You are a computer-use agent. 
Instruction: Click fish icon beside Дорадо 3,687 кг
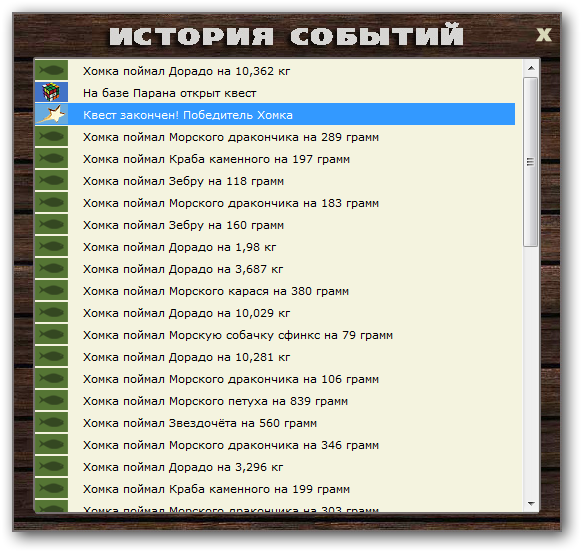click(x=52, y=268)
